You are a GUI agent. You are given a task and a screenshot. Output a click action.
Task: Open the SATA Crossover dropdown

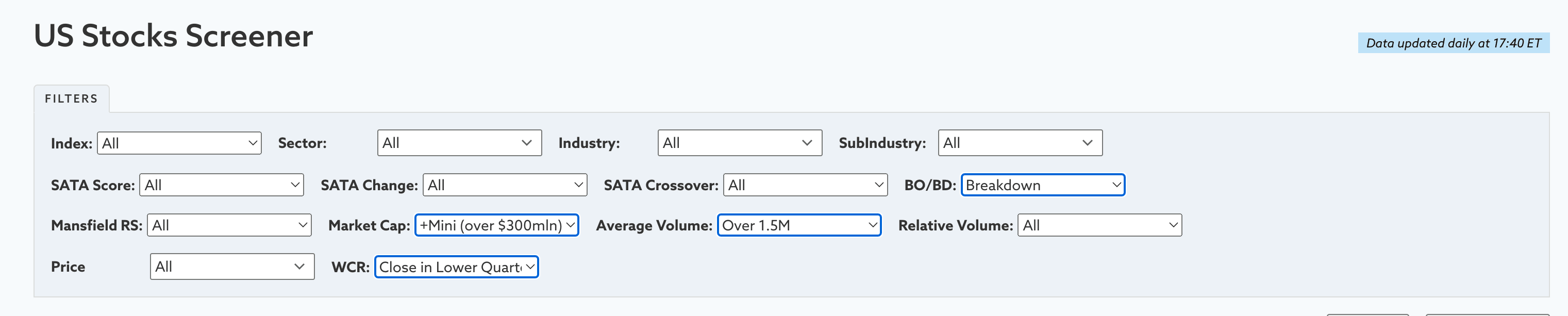[805, 185]
